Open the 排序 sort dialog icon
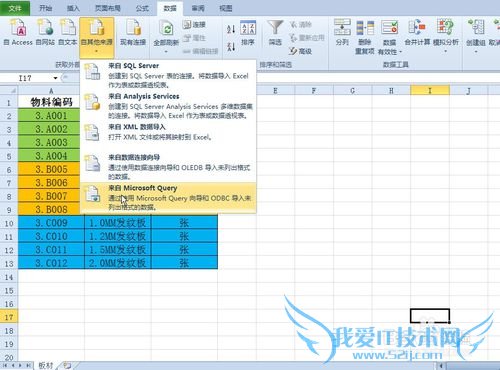Screen dimensions: 500x370 point(248,33)
